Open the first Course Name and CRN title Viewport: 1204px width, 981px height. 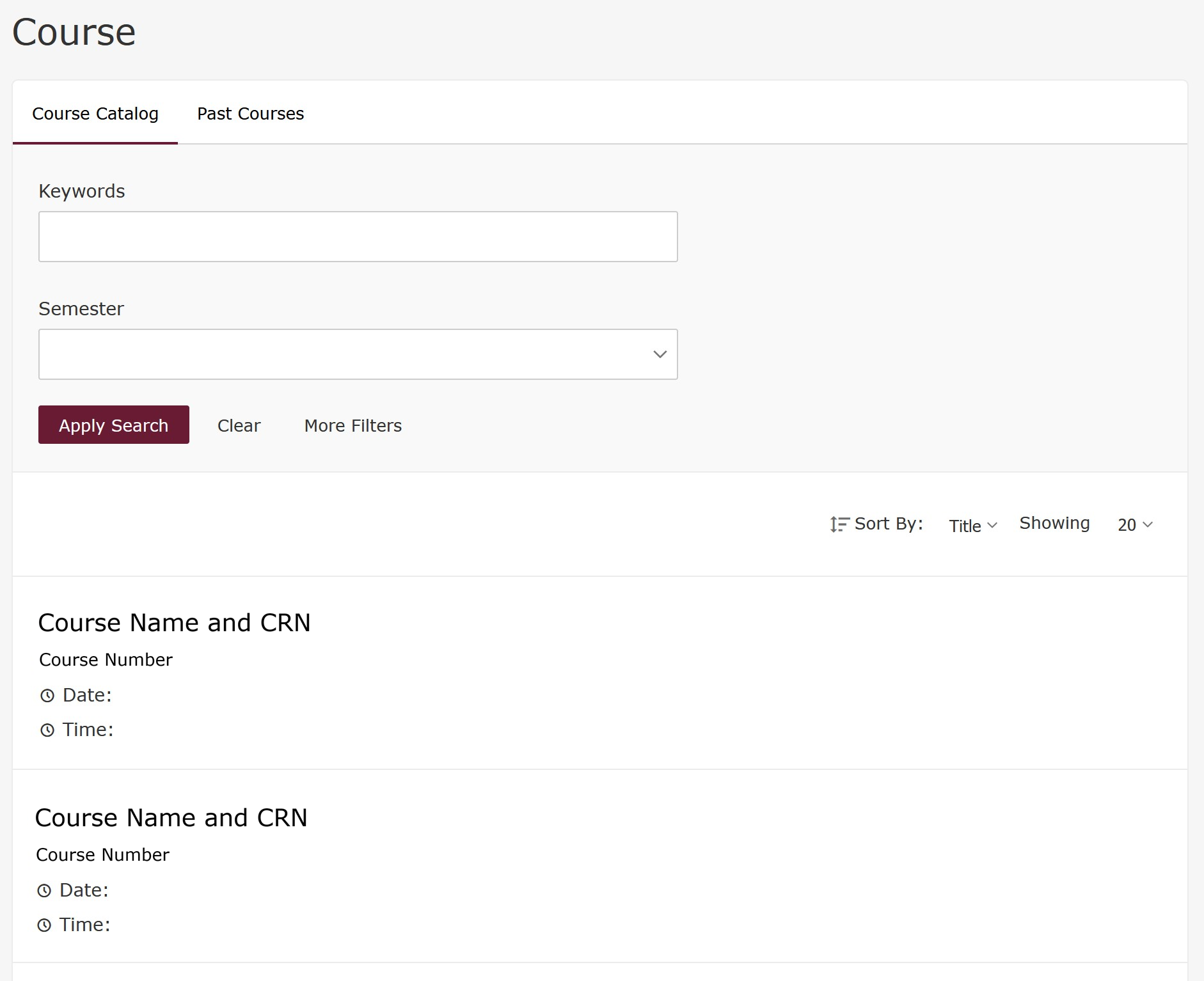pos(174,623)
